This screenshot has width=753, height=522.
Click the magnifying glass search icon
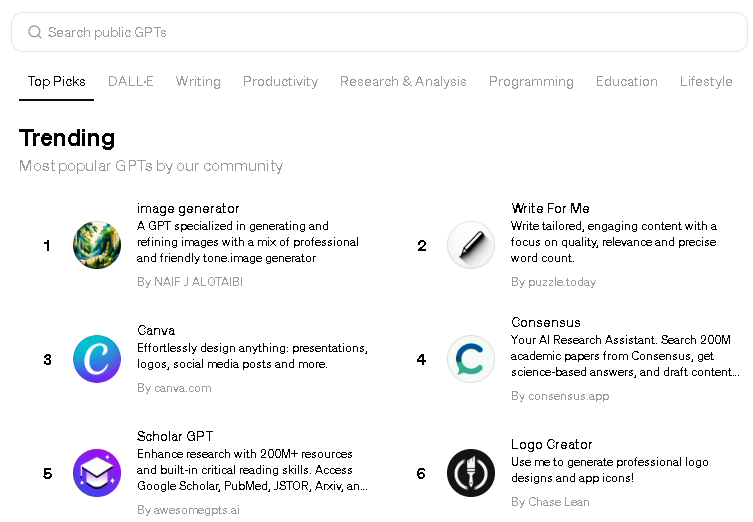[x=35, y=32]
